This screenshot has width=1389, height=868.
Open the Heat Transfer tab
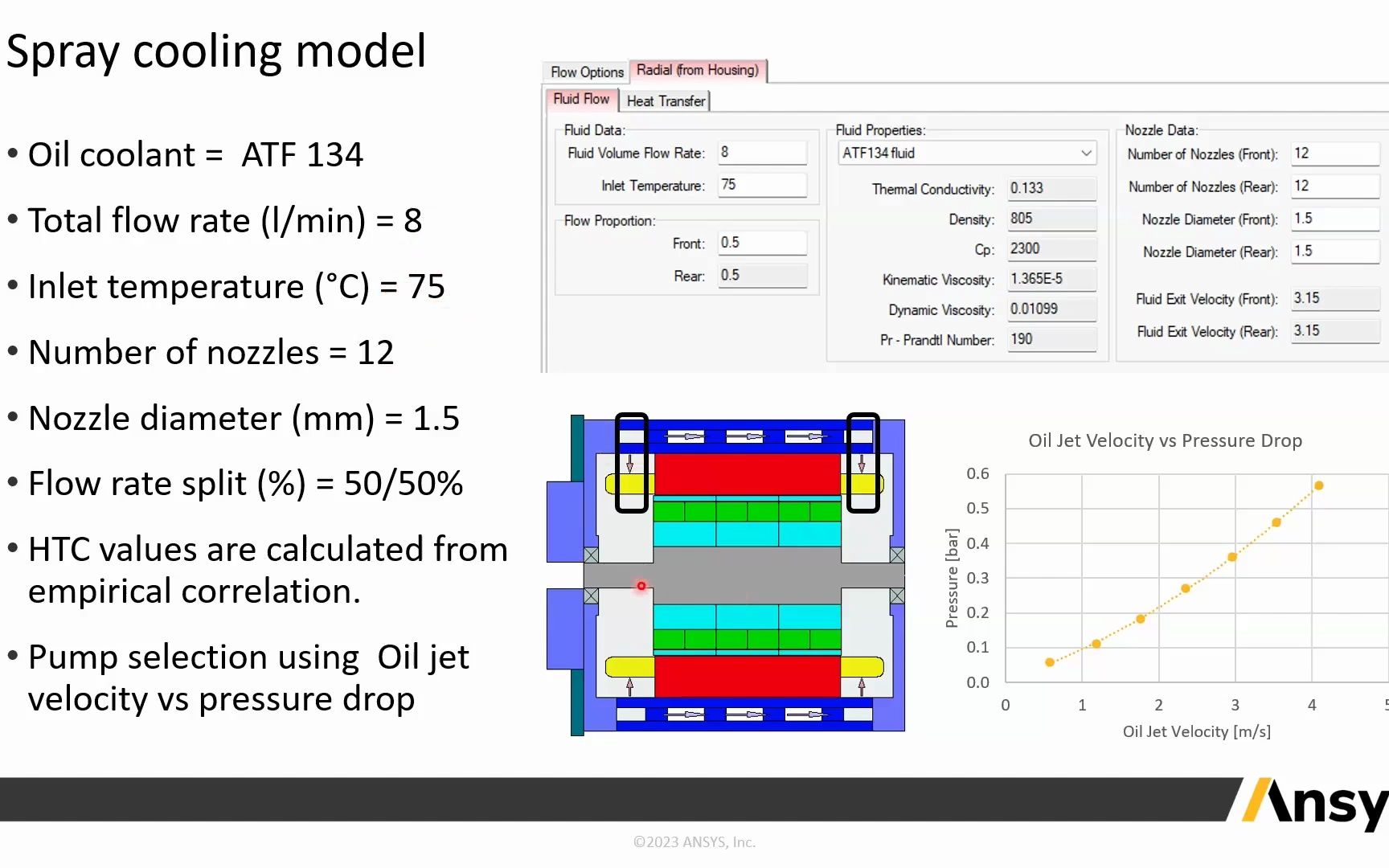665,100
